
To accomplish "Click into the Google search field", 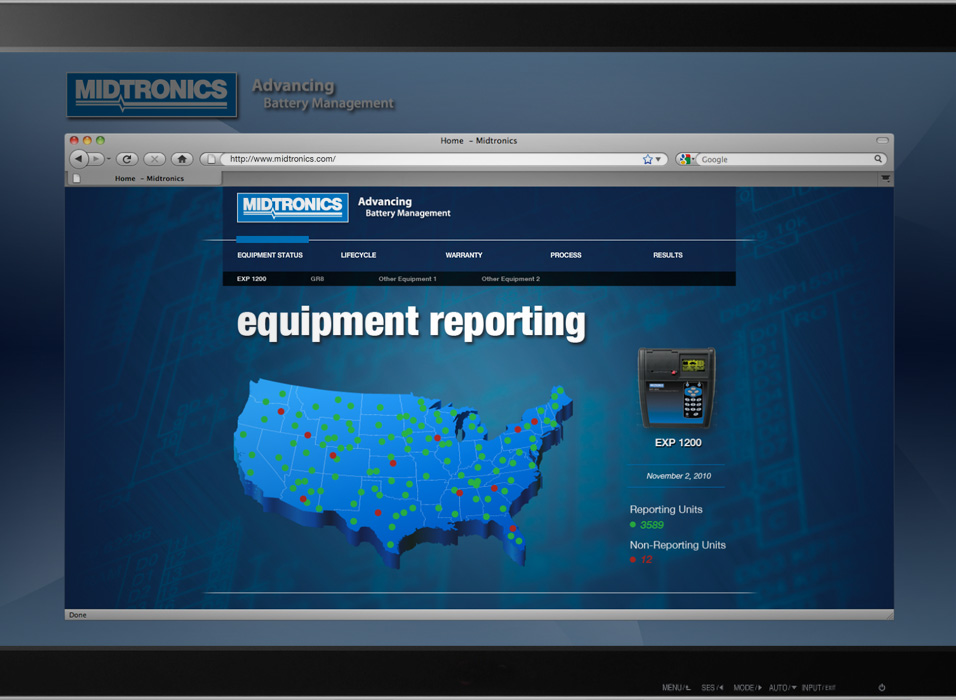I will (785, 159).
